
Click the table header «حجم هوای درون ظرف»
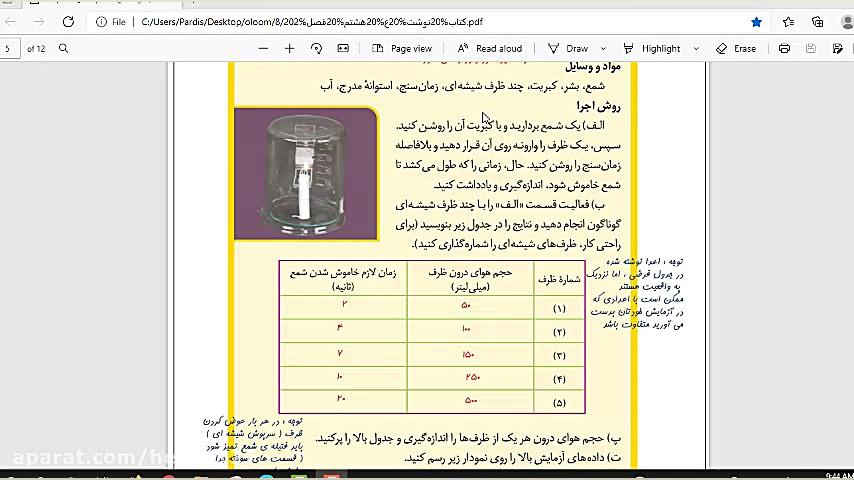coord(470,272)
